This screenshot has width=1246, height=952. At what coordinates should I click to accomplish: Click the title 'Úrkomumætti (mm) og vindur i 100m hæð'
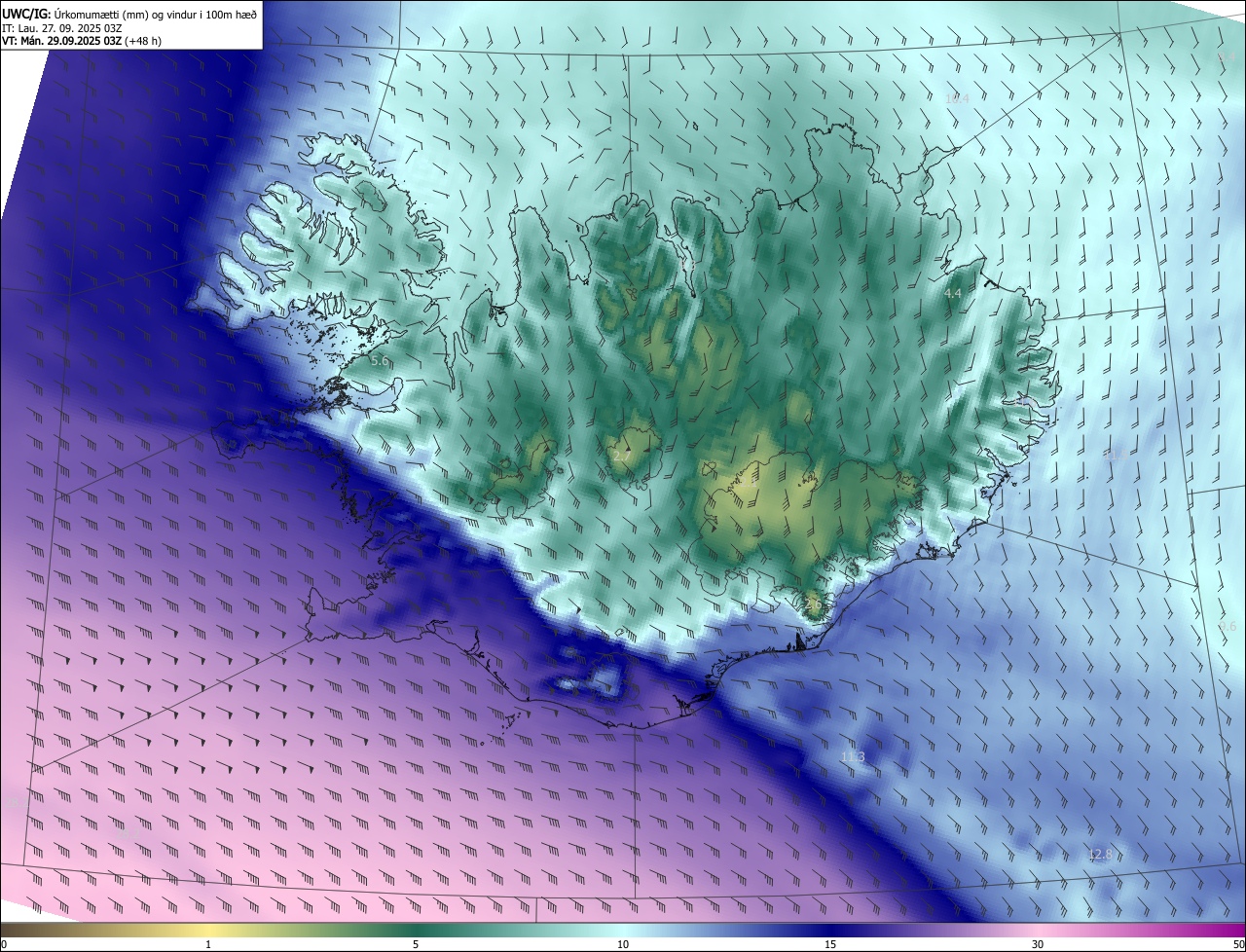click(156, 14)
